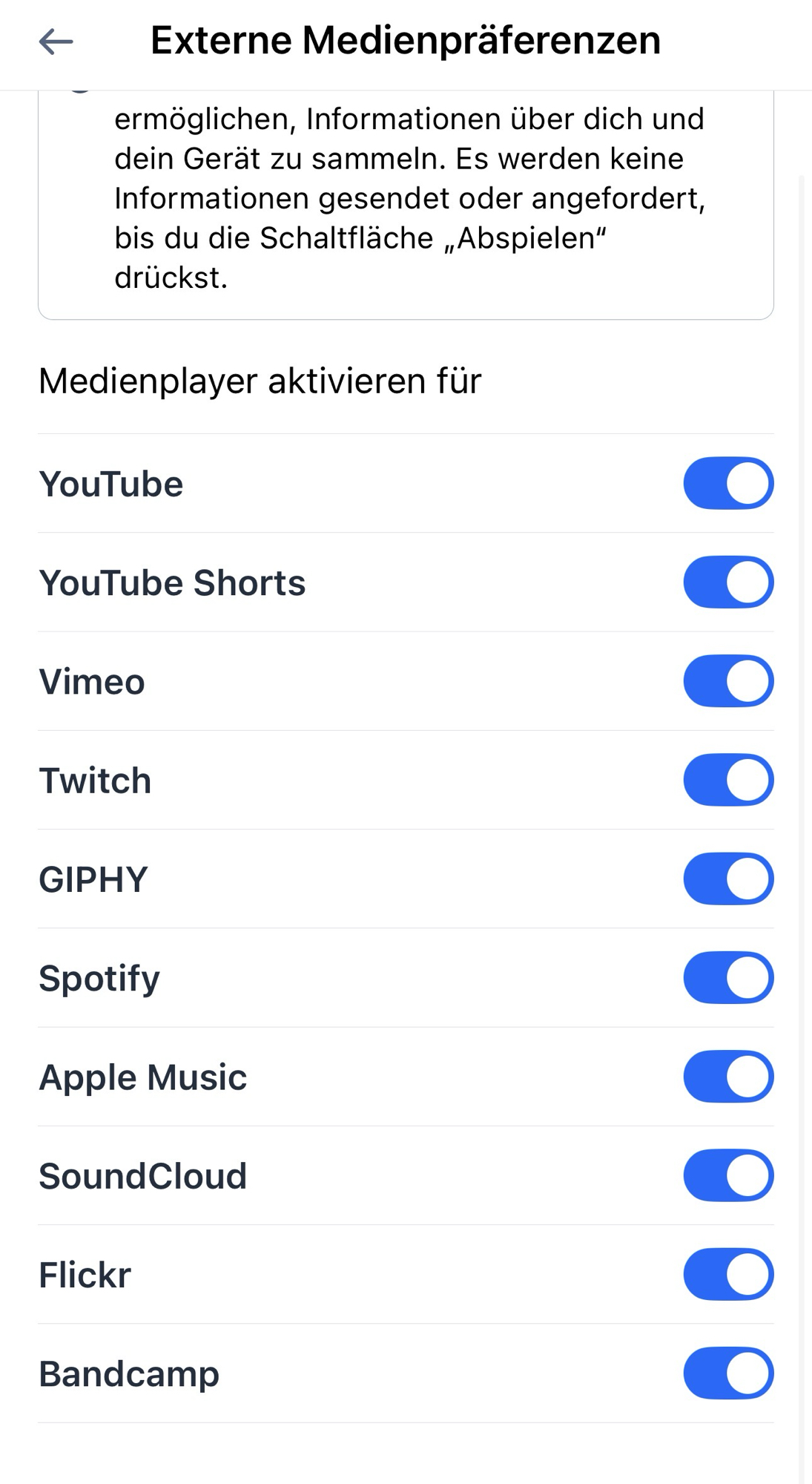Turn off the Bandcamp toggle
The image size is (812, 1484).
tap(728, 1373)
